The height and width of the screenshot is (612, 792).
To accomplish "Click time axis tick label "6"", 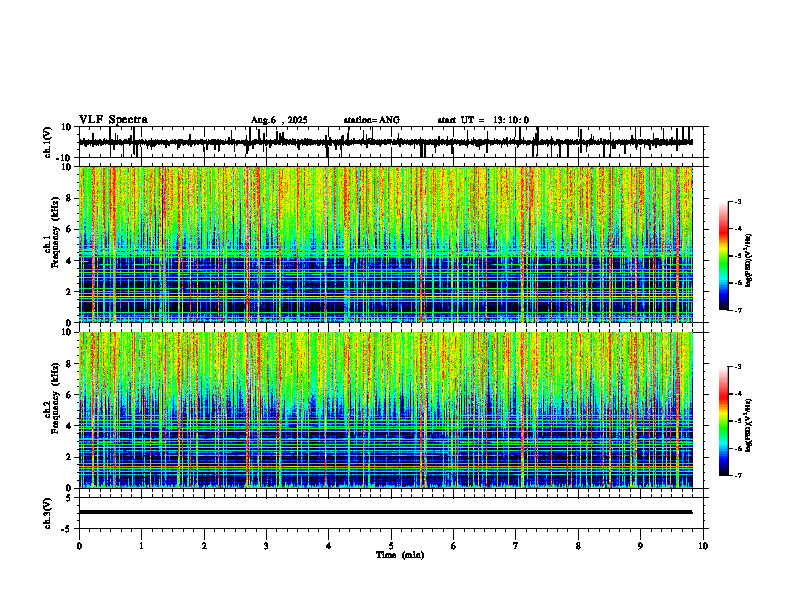I will 454,546.
